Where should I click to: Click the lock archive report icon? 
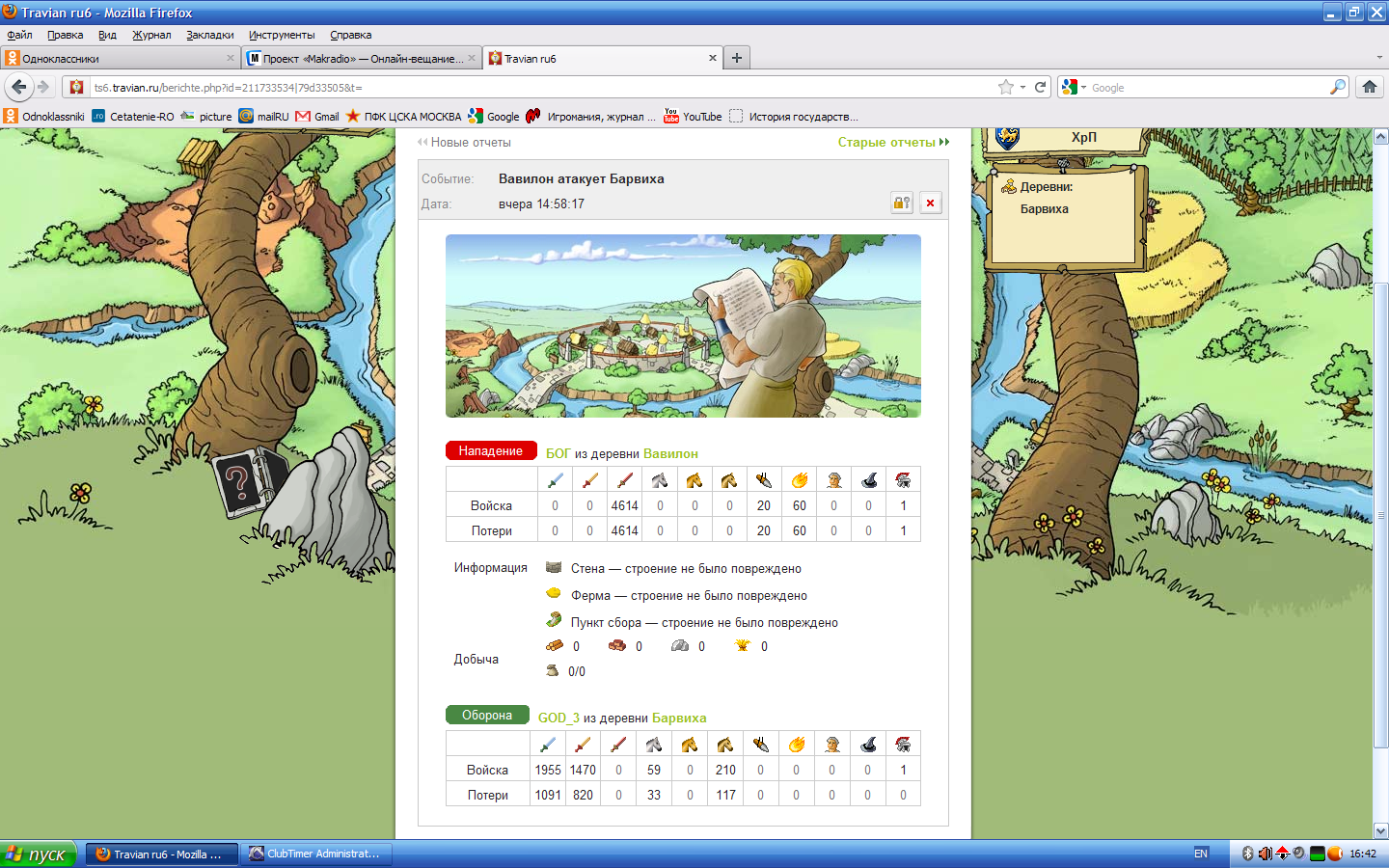tap(902, 203)
